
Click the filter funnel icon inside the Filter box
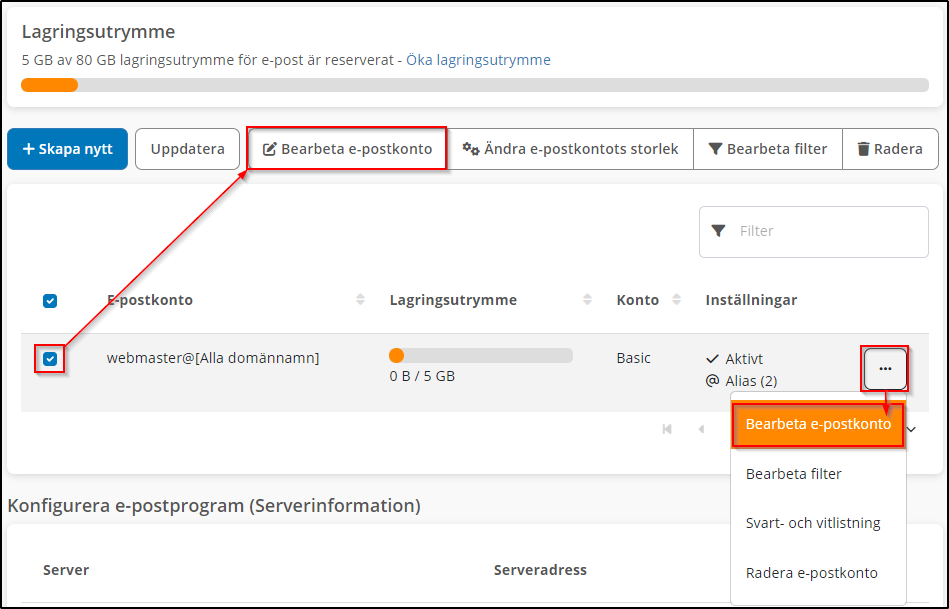click(718, 231)
